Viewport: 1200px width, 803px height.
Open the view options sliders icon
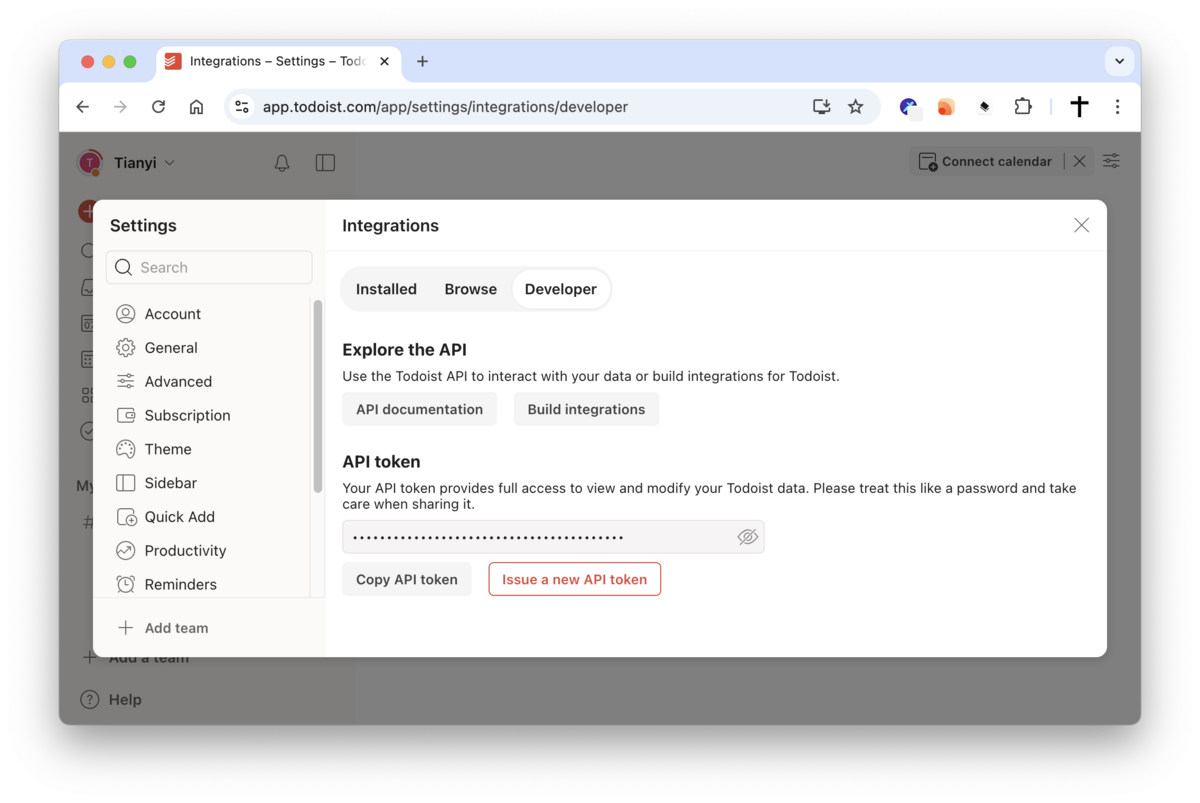tap(1111, 161)
